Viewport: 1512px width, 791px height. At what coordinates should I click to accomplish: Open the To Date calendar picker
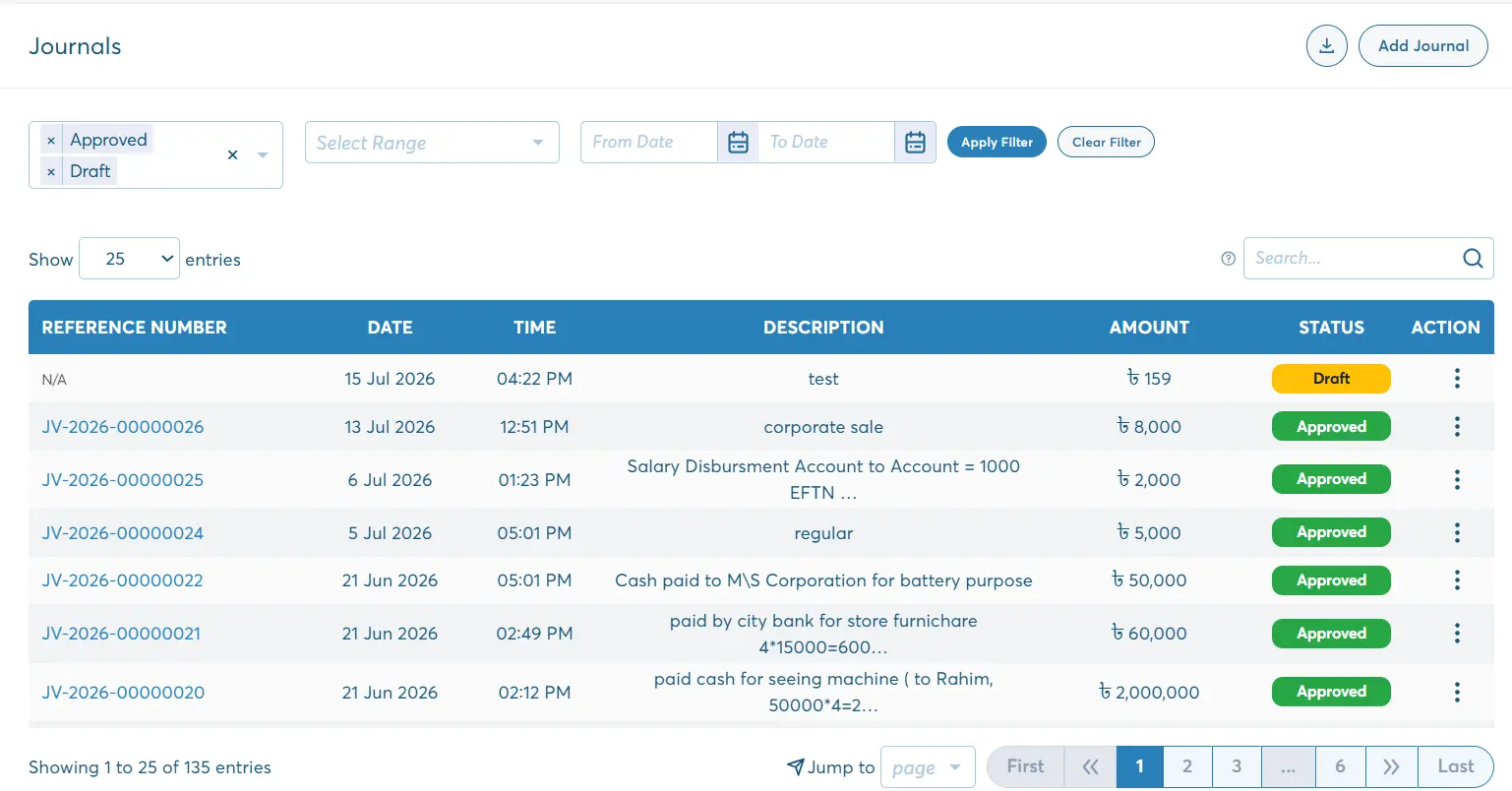[915, 143]
